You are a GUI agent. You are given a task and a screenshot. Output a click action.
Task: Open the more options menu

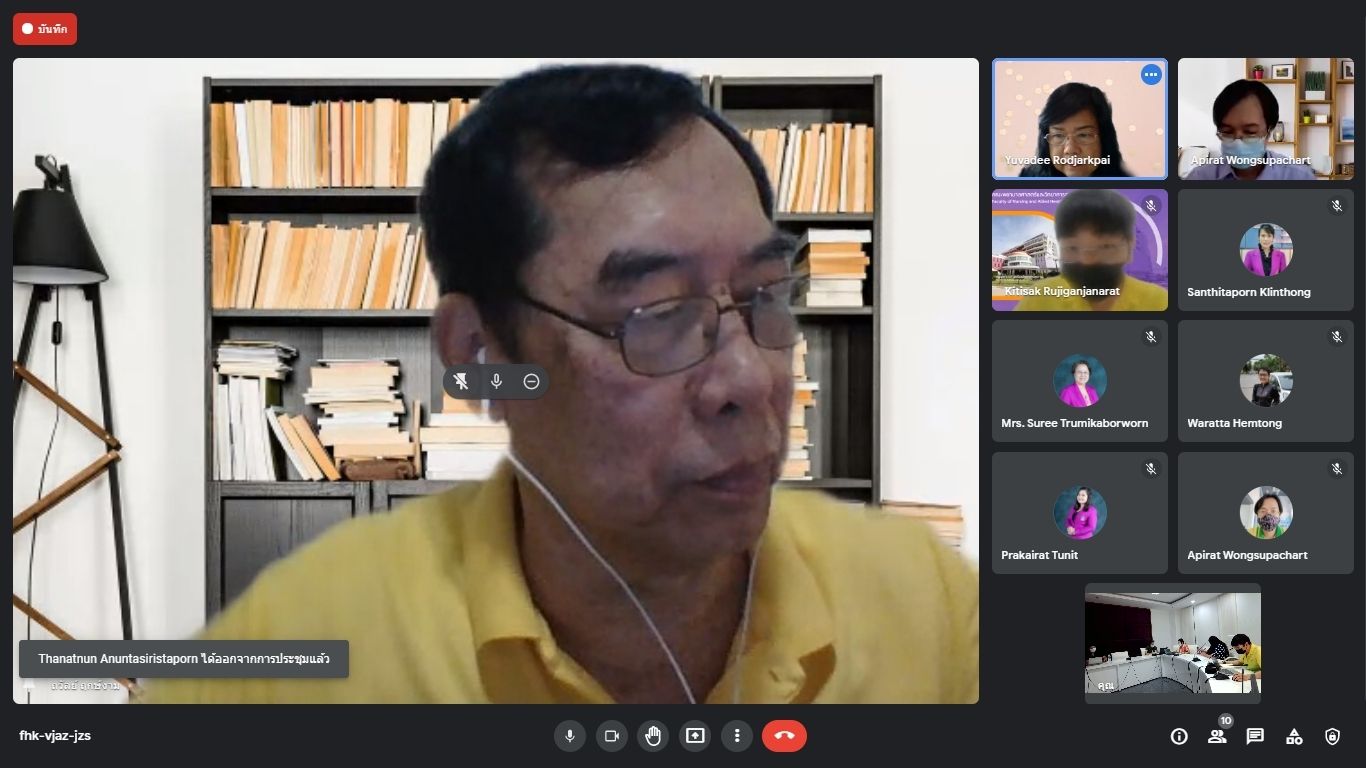(737, 736)
